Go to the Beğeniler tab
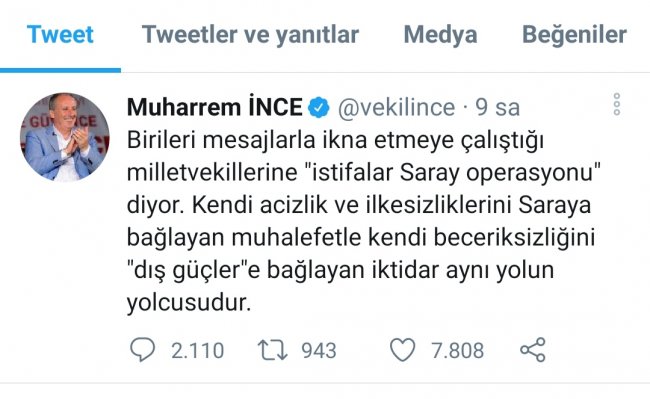The height and width of the screenshot is (399, 650). pyautogui.click(x=574, y=34)
